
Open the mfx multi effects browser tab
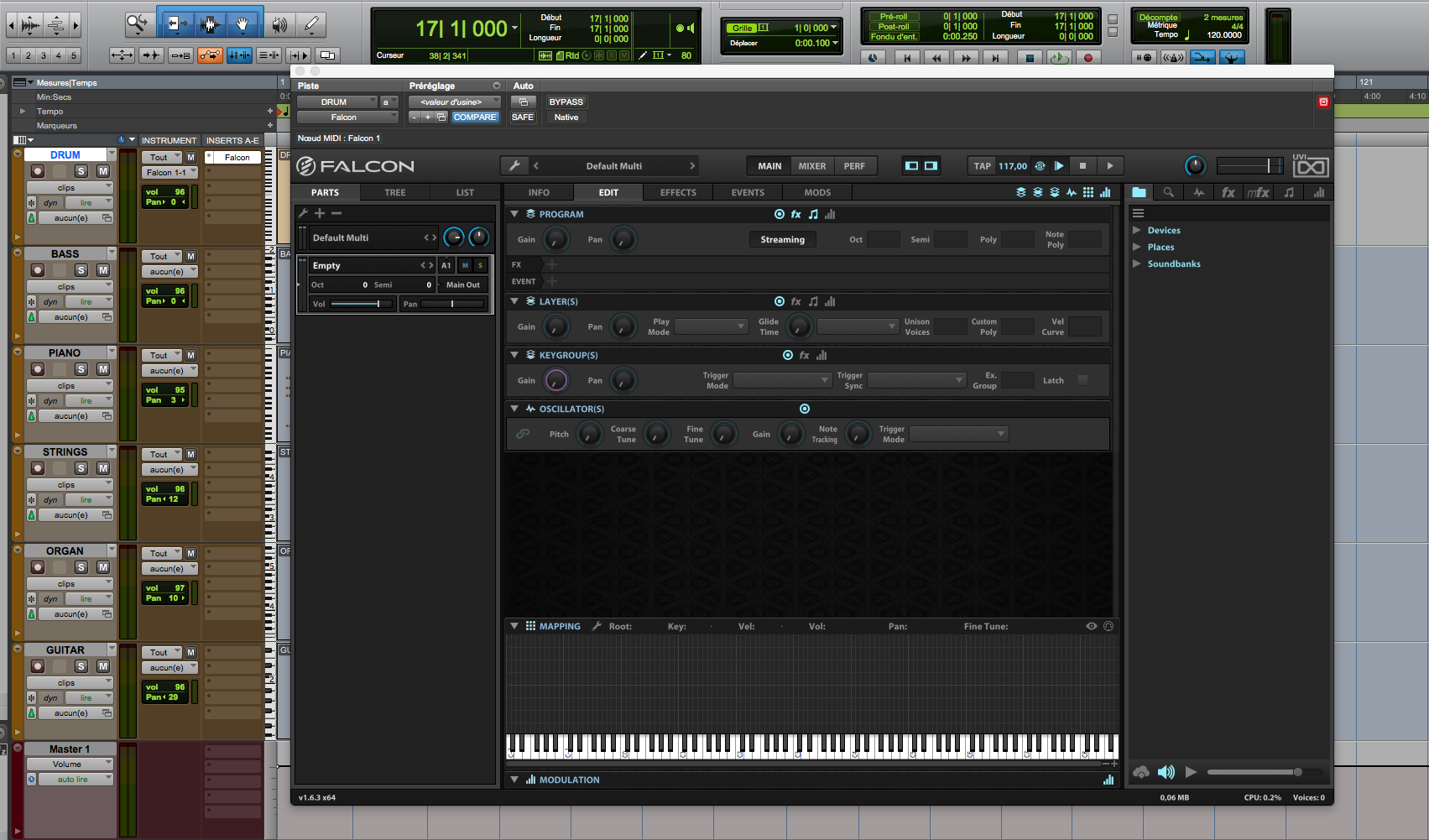coord(1258,192)
